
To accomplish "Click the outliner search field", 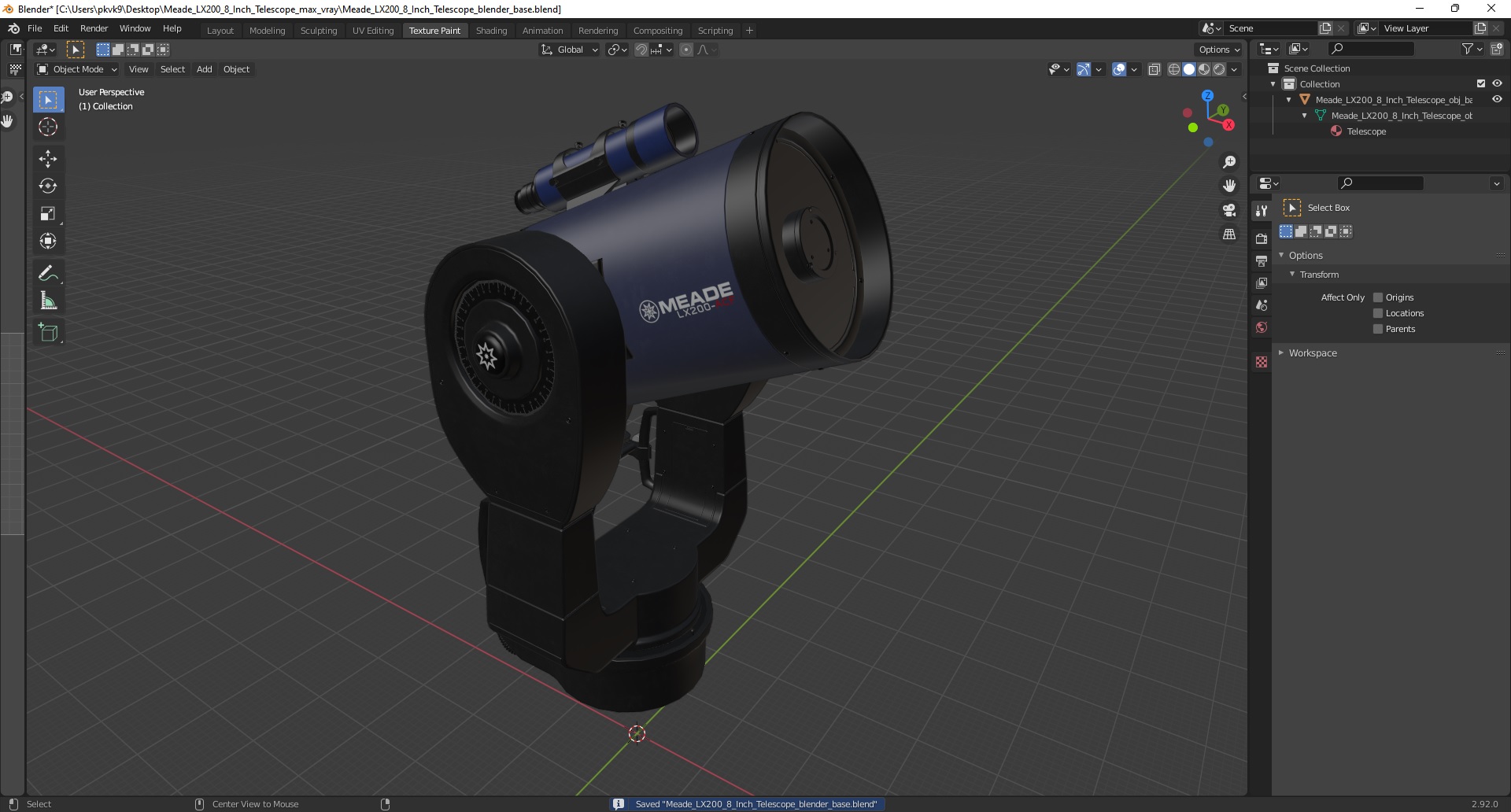I will [x=1370, y=49].
